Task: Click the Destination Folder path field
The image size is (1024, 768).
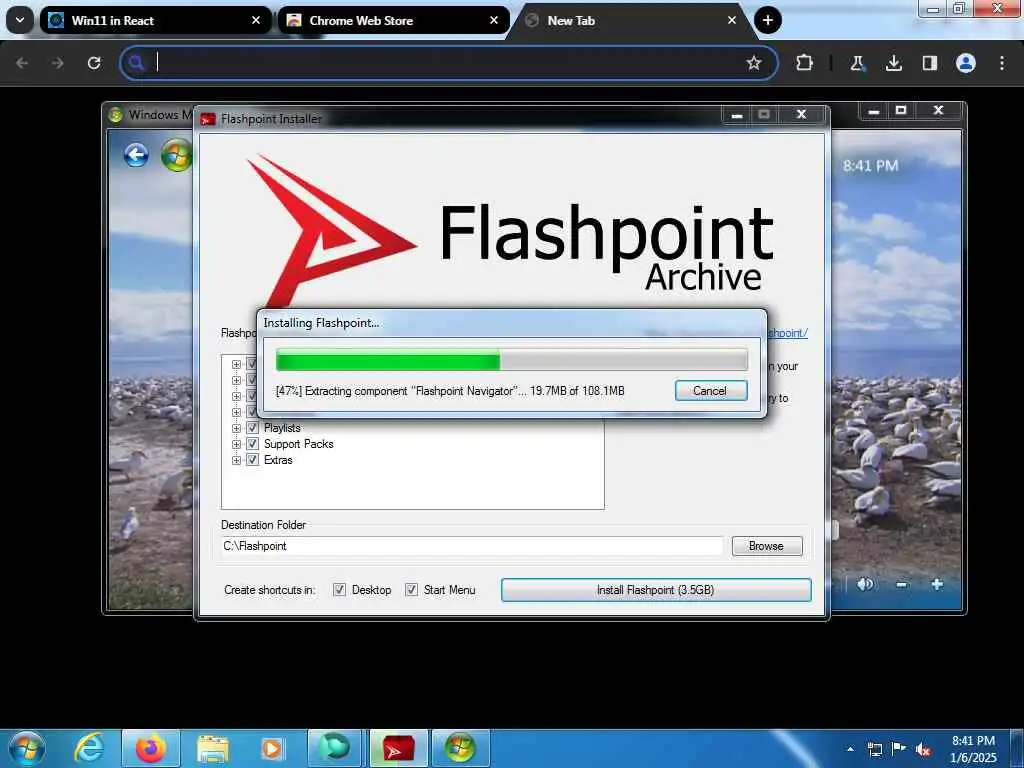Action: [x=472, y=546]
